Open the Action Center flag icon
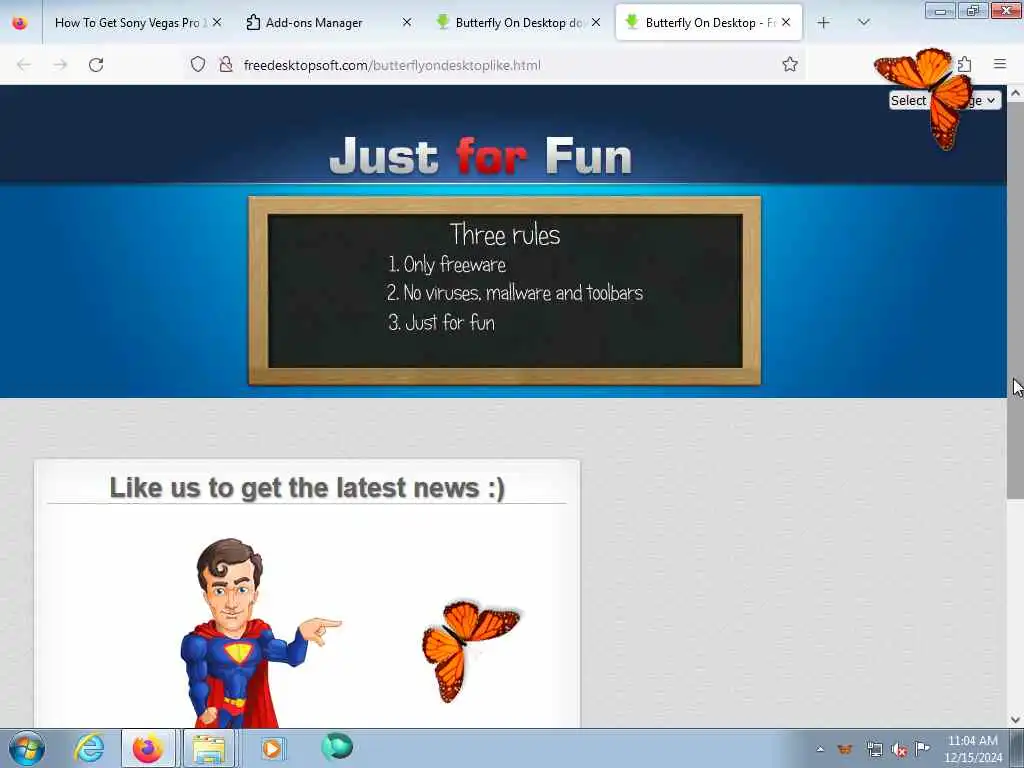The height and width of the screenshot is (768, 1024). coord(922,748)
